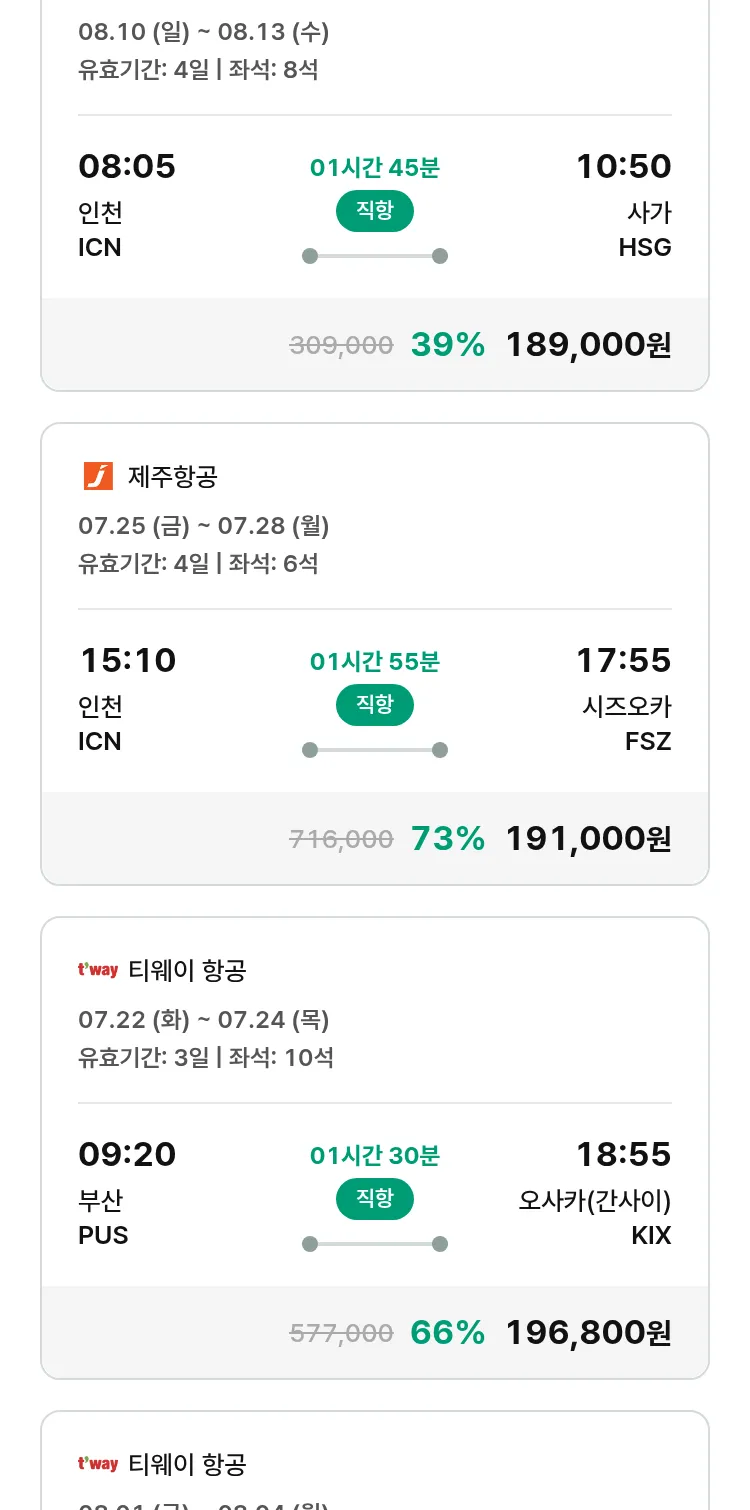750x1510 pixels.
Task: Click the 부산 PUS departure airport
Action: coord(103,1217)
